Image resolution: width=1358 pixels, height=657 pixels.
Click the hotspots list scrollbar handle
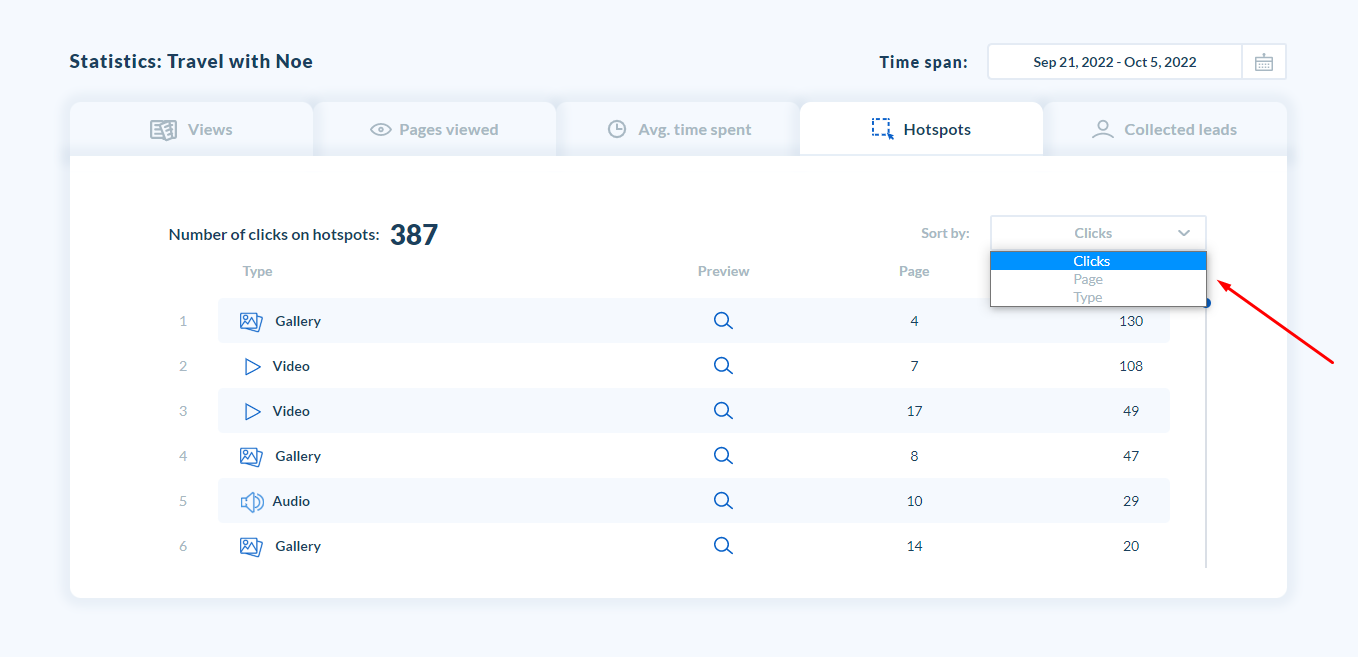tap(1206, 303)
